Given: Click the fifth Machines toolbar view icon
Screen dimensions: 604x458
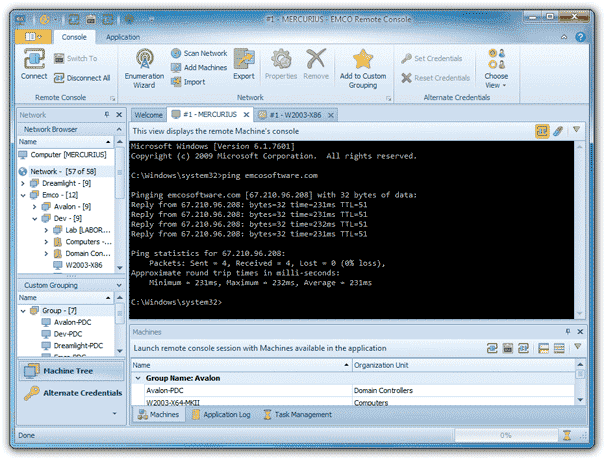Looking at the screenshot, I should tap(559, 348).
